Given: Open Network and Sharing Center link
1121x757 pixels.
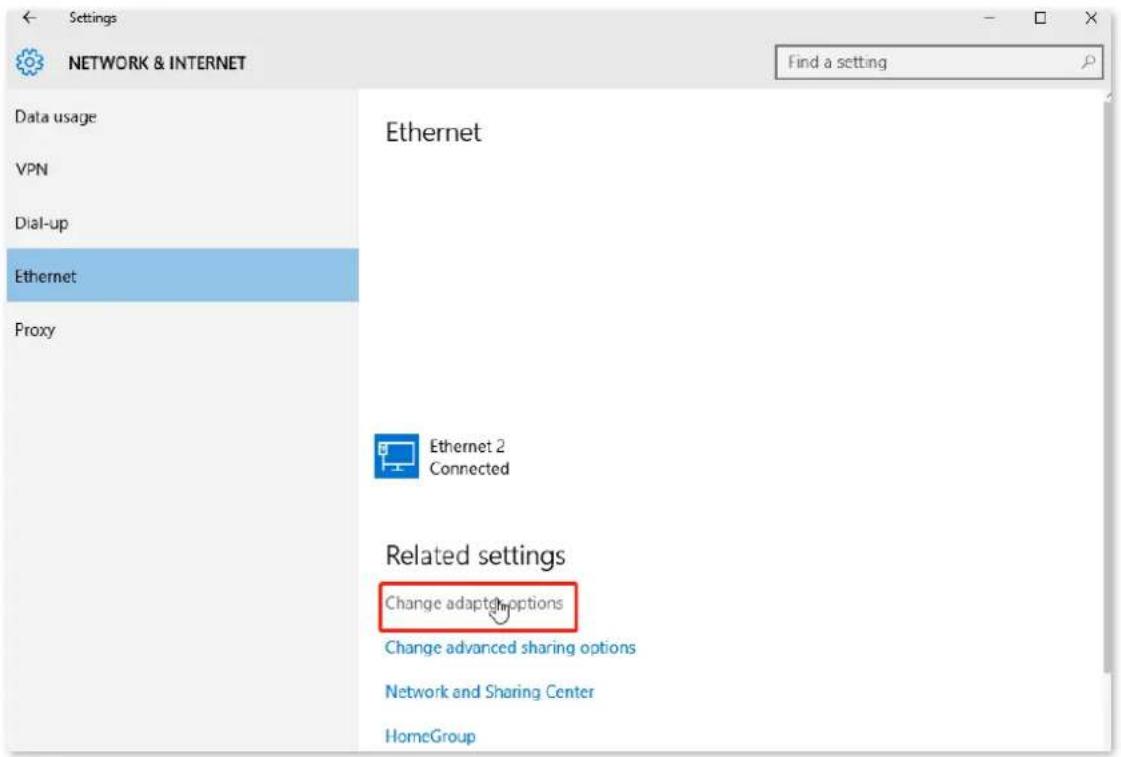Looking at the screenshot, I should pyautogui.click(x=489, y=692).
